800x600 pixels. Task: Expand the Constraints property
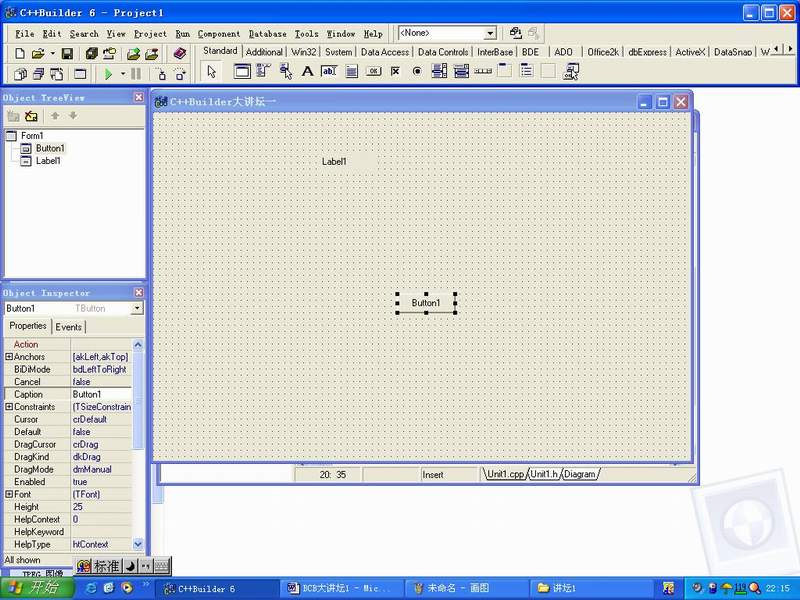9,407
